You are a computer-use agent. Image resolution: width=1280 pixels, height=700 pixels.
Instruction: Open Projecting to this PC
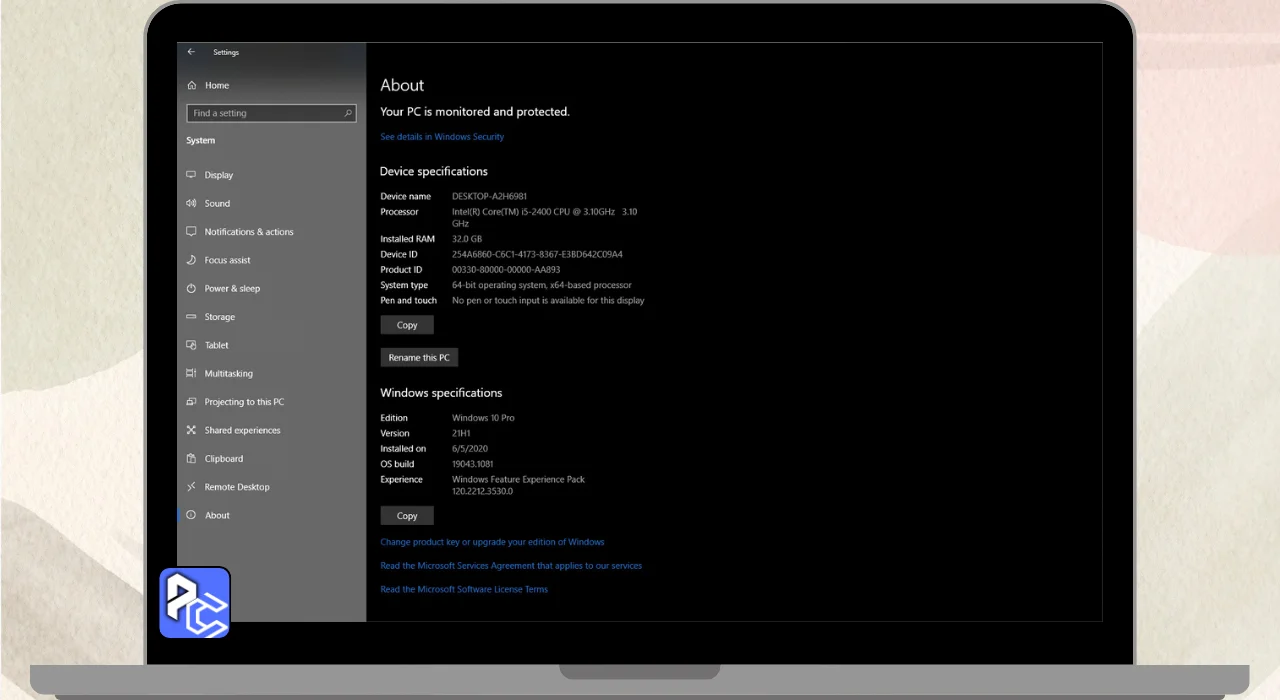[x=244, y=402]
